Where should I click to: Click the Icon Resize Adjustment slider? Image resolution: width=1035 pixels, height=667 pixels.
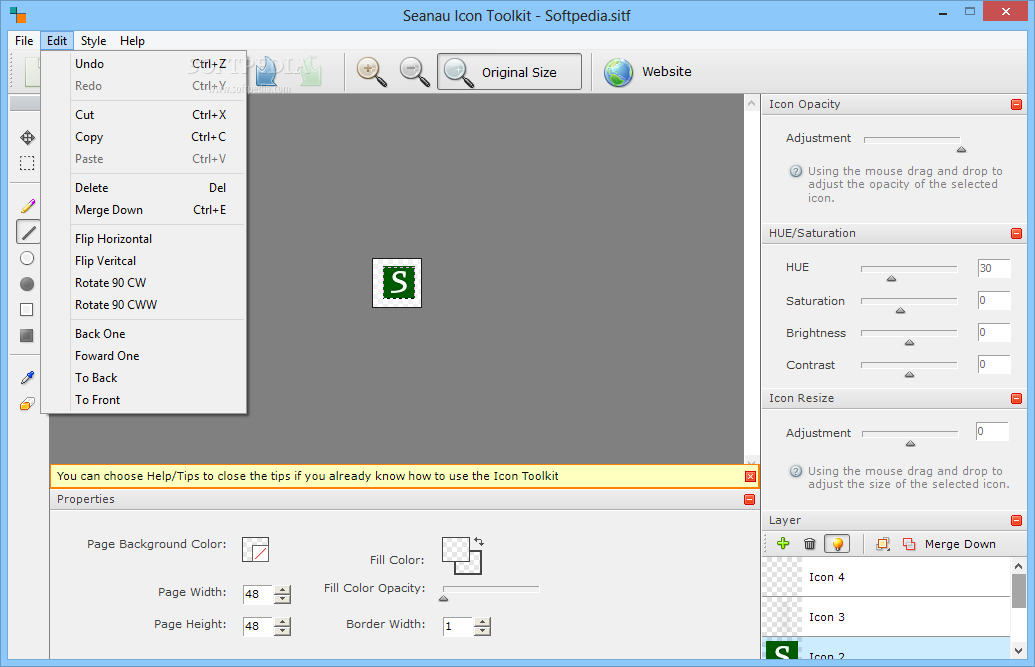click(910, 436)
